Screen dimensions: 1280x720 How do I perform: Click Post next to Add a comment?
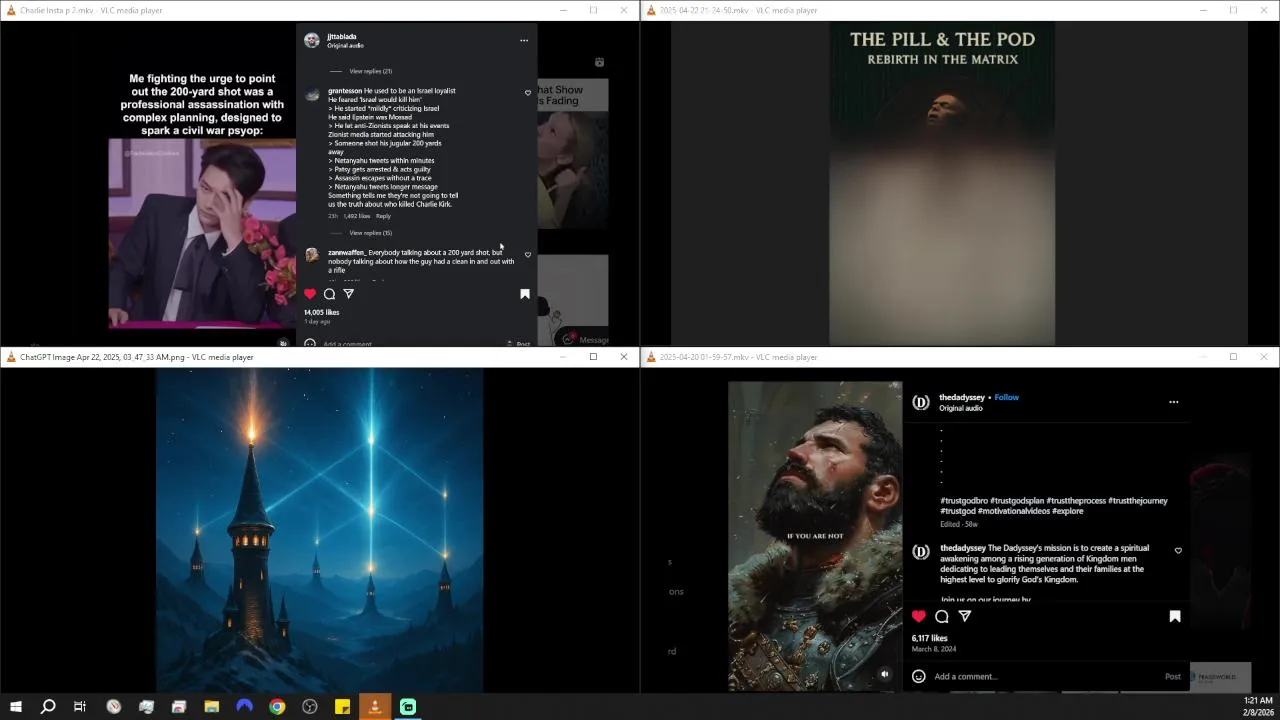(x=1173, y=677)
